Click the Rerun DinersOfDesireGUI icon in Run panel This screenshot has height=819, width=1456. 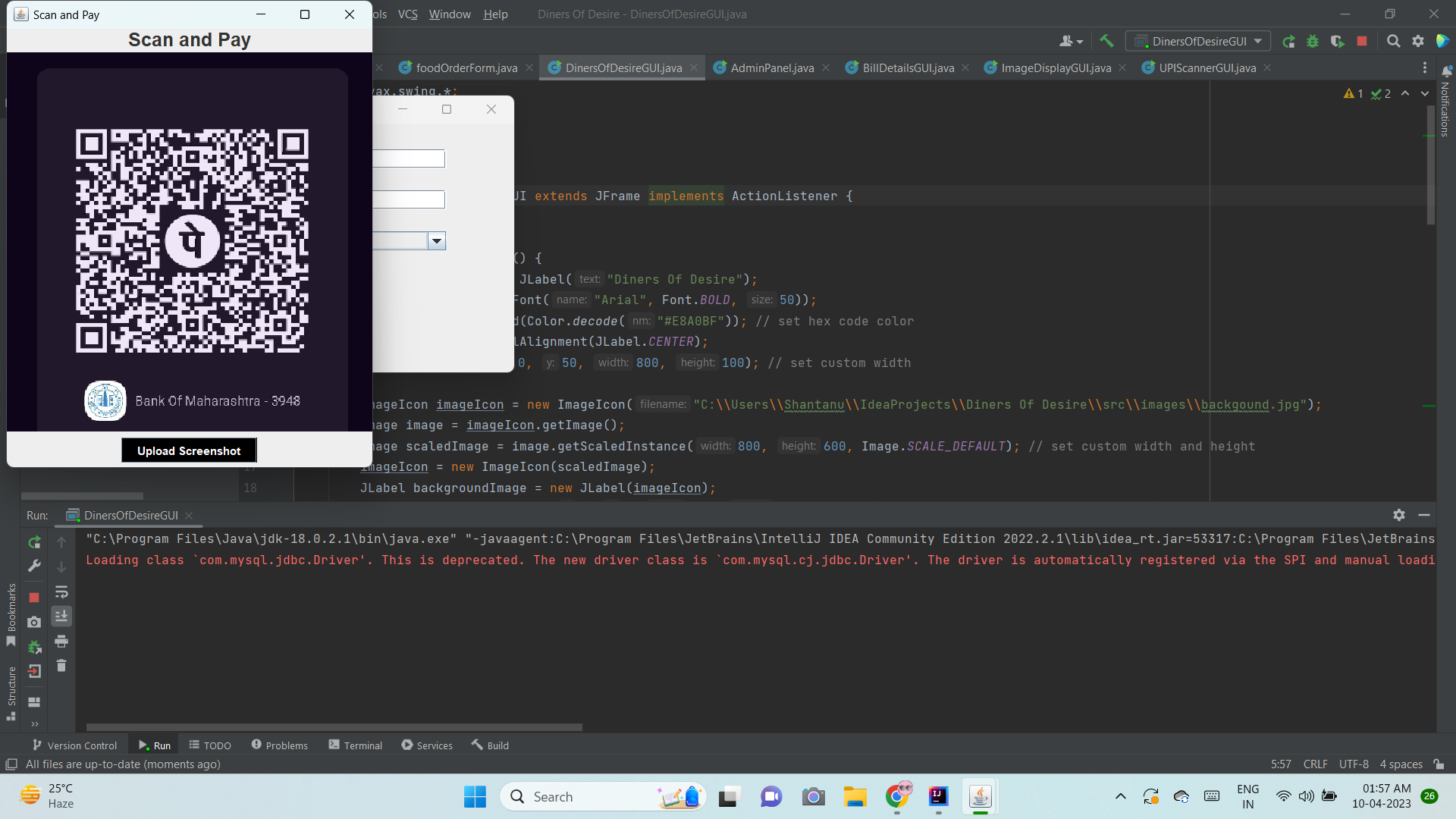coord(34,542)
